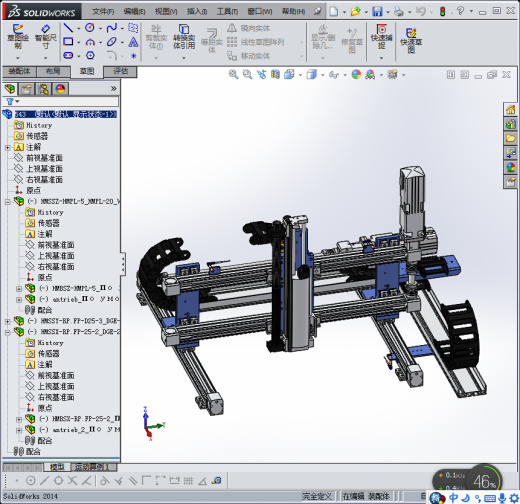Switch to the 评估 tab

(x=120, y=71)
